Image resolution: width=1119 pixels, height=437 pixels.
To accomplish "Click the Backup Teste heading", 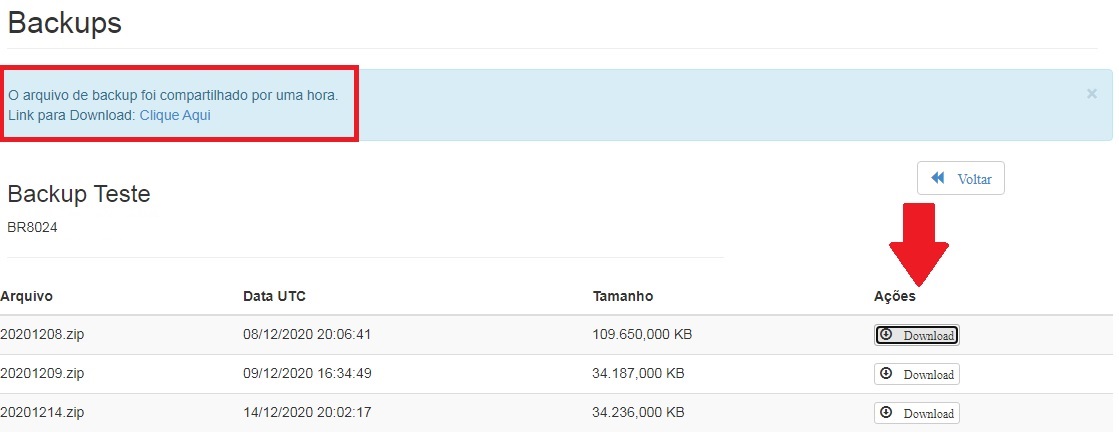I will pyautogui.click(x=79, y=194).
